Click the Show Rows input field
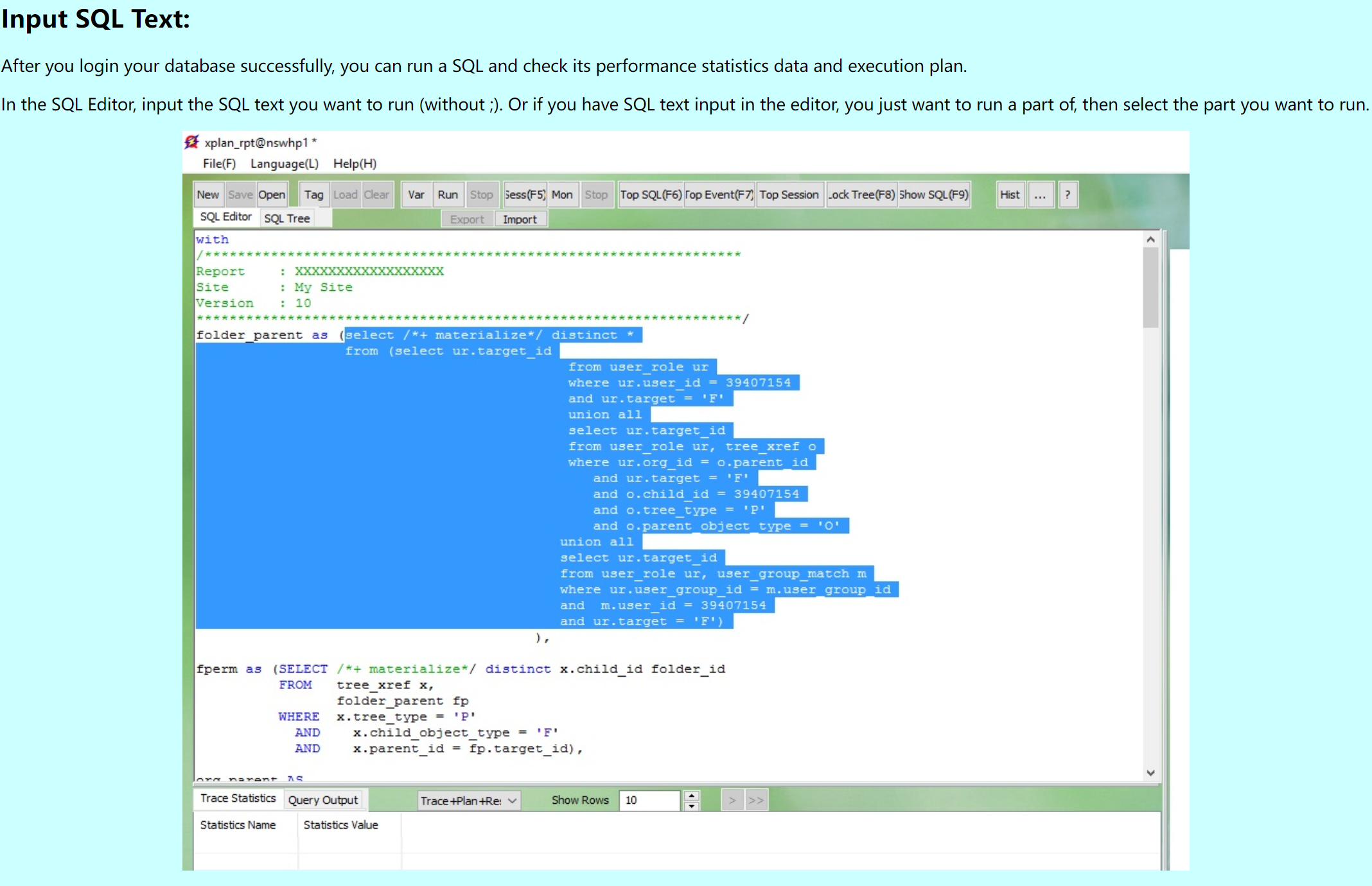Viewport: 1372px width, 886px height. (x=649, y=800)
